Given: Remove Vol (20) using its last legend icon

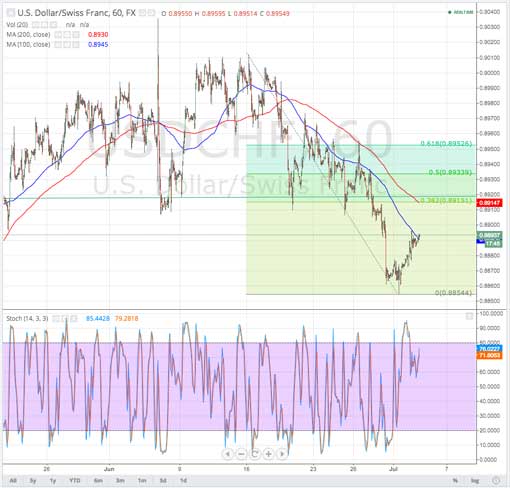Looking at the screenshot, I should pyautogui.click(x=53, y=25).
